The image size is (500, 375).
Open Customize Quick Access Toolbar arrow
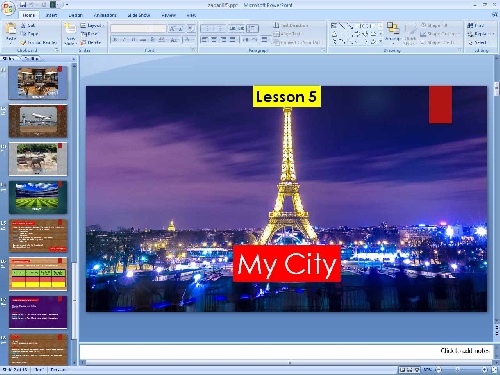[x=67, y=5]
